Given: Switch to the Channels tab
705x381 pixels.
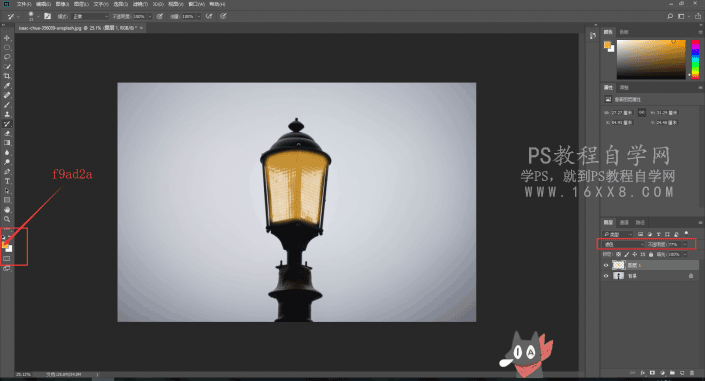Looking at the screenshot, I should pos(624,222).
